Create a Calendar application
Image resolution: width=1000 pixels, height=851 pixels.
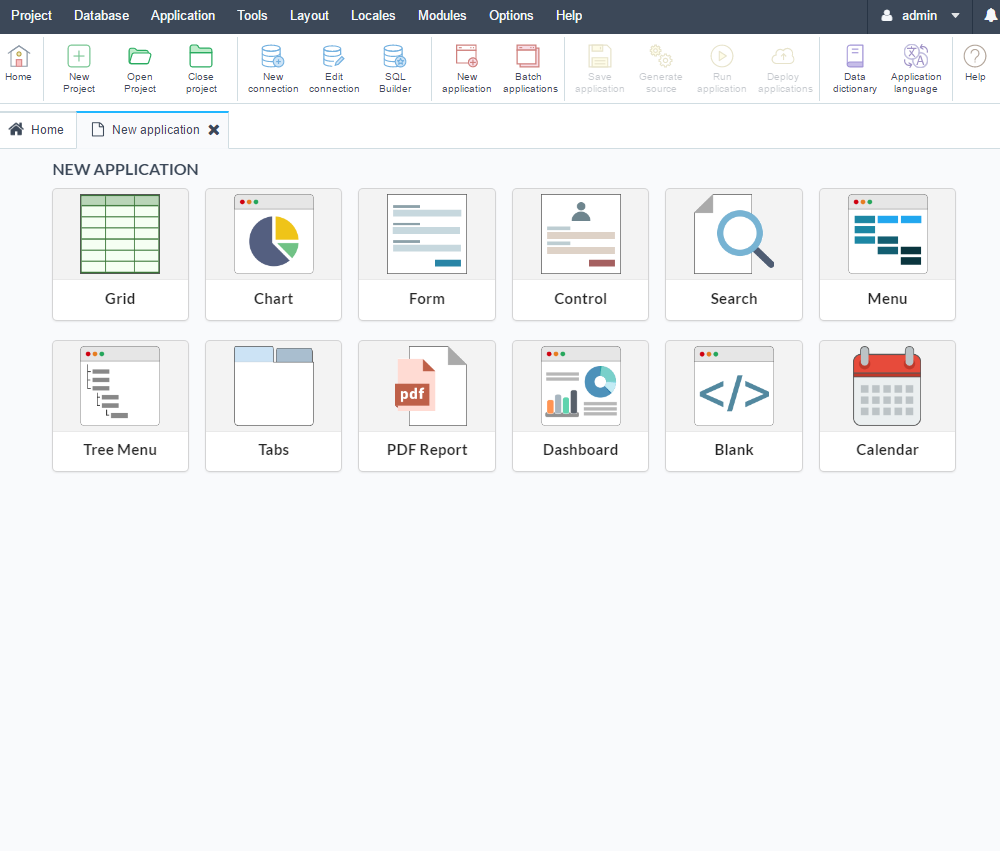(x=887, y=405)
